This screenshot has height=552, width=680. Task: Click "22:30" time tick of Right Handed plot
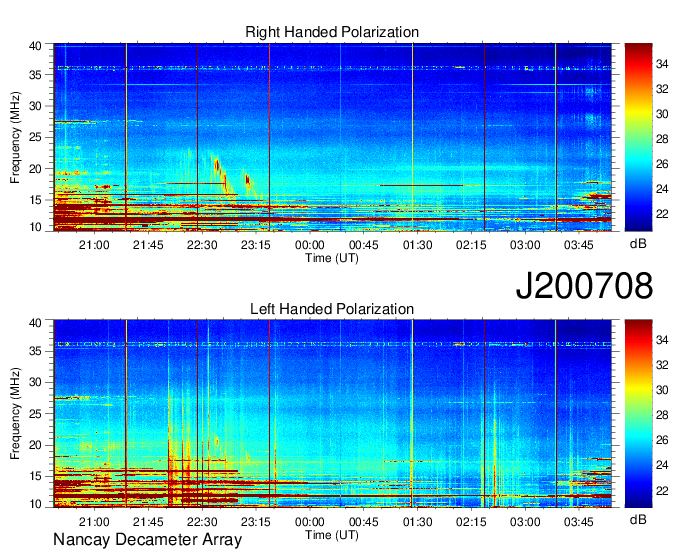pos(202,245)
